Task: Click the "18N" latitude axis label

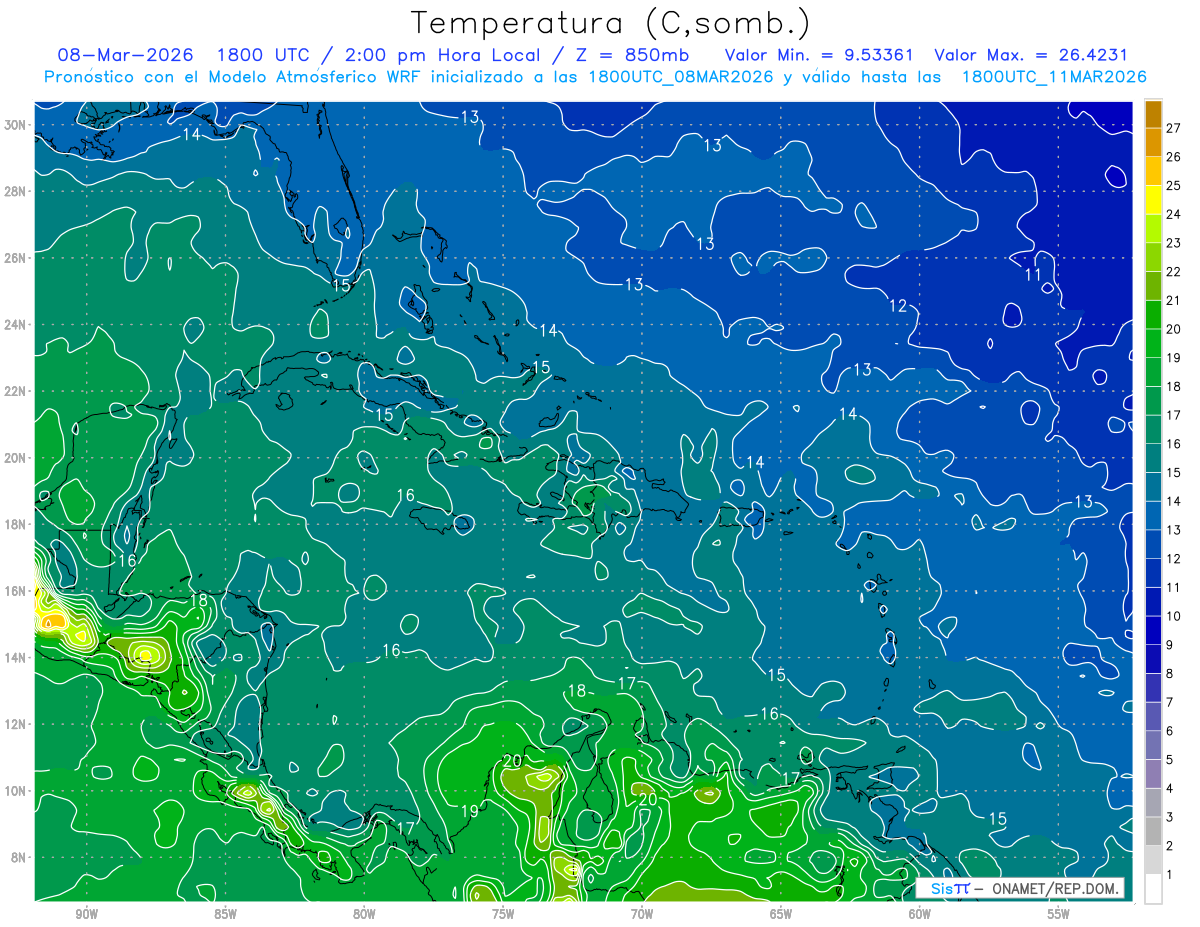Action: point(17,524)
